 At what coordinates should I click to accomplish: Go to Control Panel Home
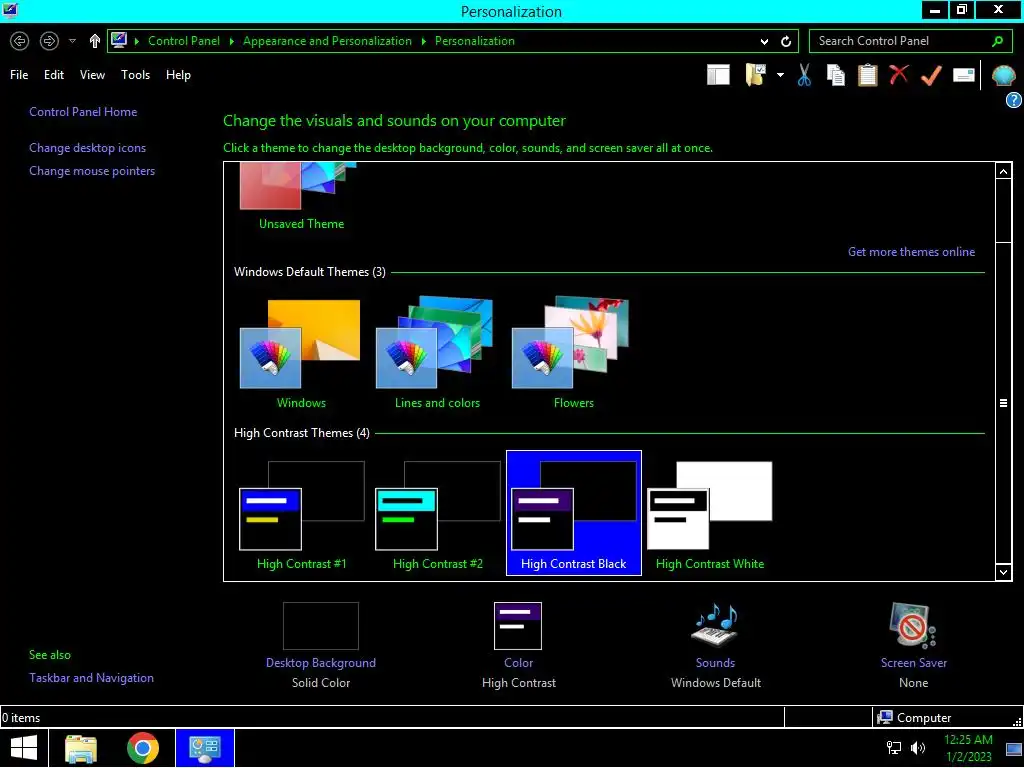coord(83,112)
